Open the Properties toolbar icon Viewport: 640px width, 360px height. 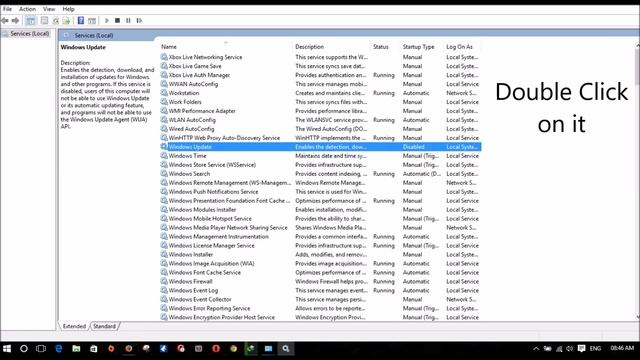point(44,20)
